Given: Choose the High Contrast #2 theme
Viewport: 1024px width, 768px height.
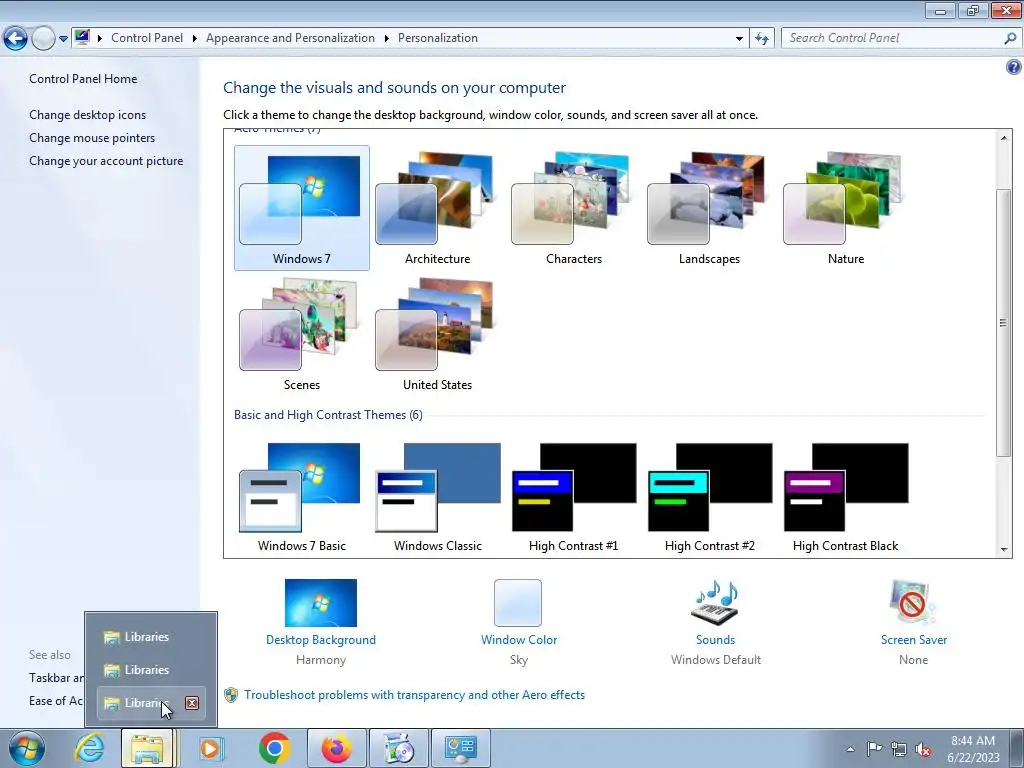Looking at the screenshot, I should [709, 498].
